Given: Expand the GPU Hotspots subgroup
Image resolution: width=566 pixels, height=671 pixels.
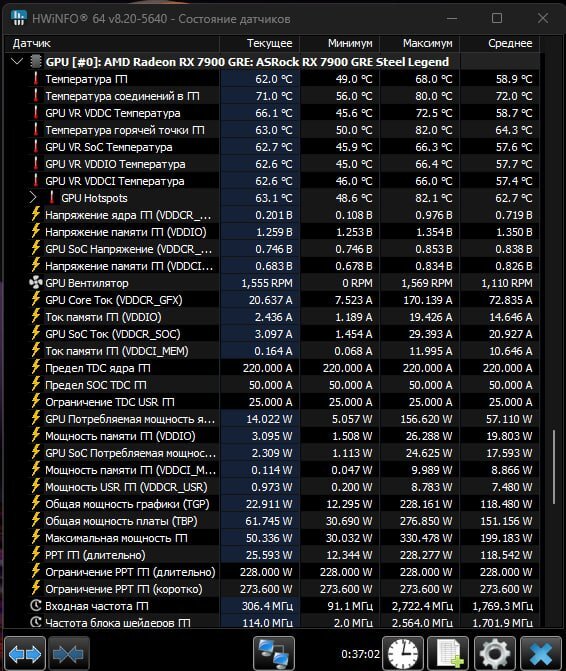Looking at the screenshot, I should click(x=33, y=198).
